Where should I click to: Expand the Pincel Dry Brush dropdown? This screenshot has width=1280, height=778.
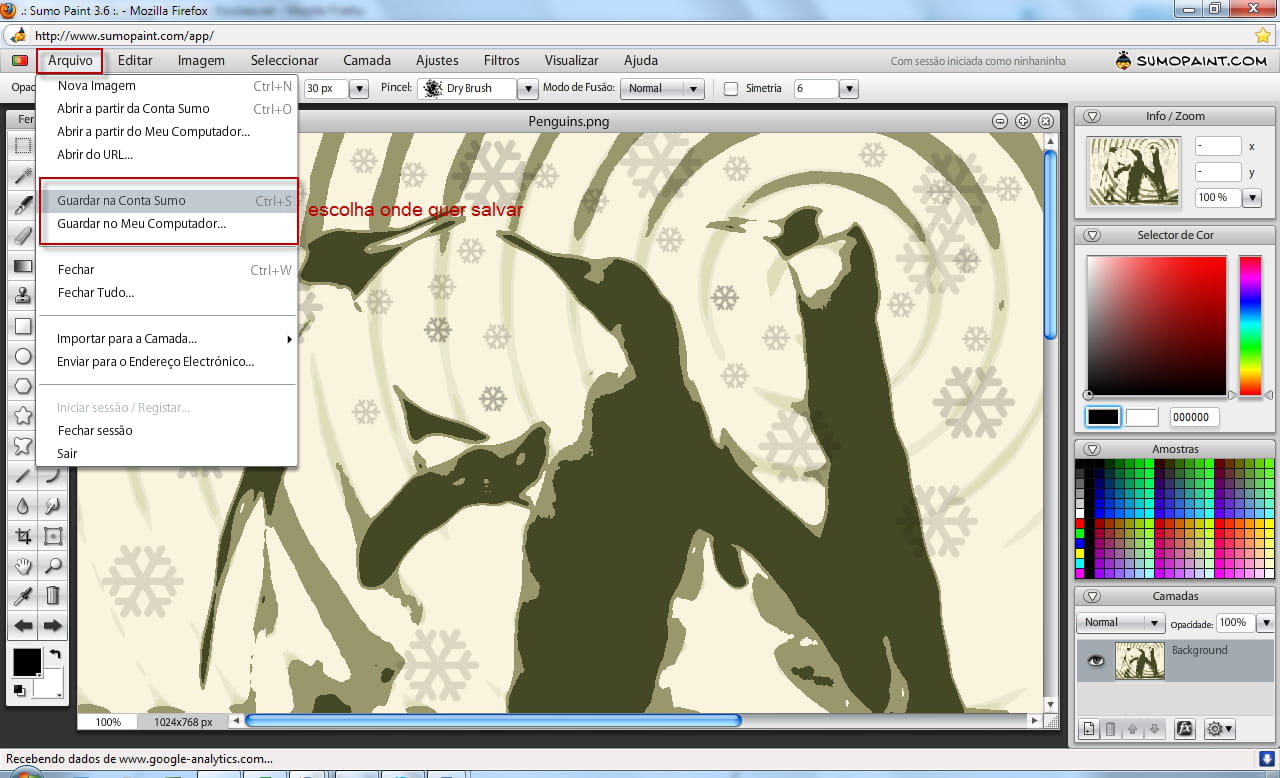(528, 88)
